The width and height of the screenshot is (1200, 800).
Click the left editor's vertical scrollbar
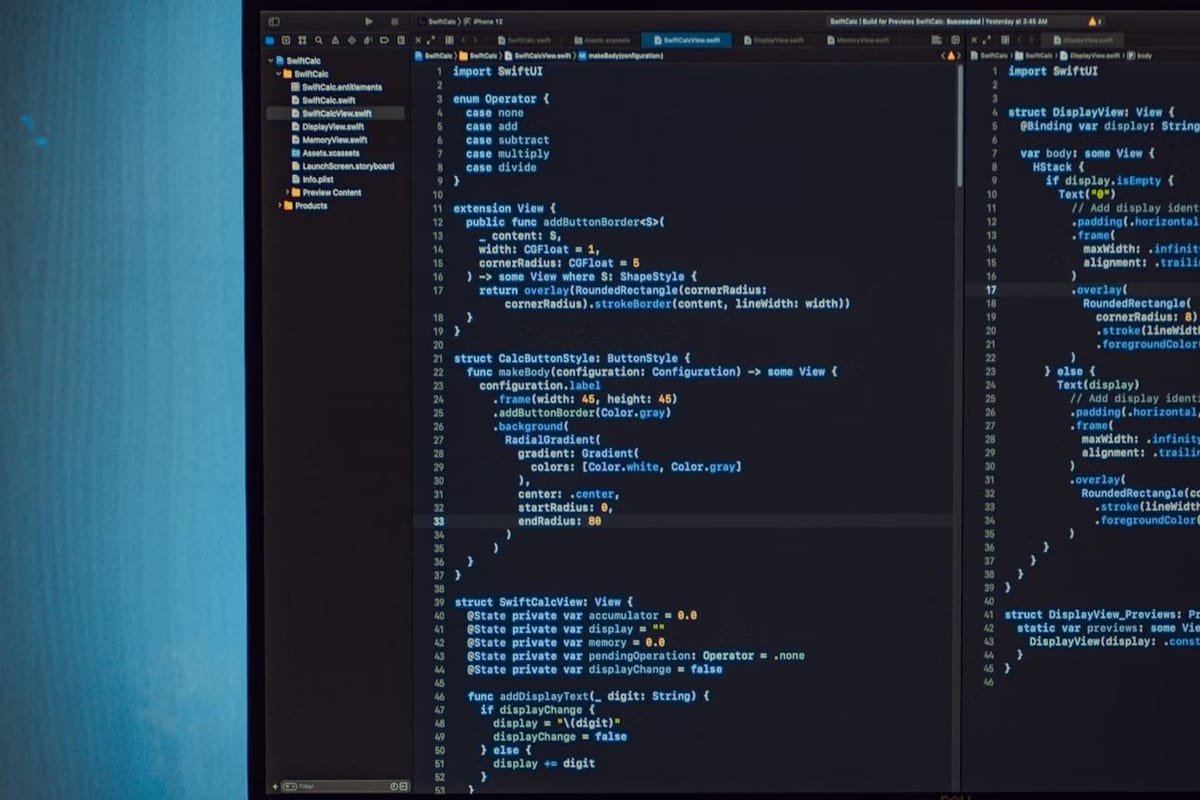click(x=957, y=130)
